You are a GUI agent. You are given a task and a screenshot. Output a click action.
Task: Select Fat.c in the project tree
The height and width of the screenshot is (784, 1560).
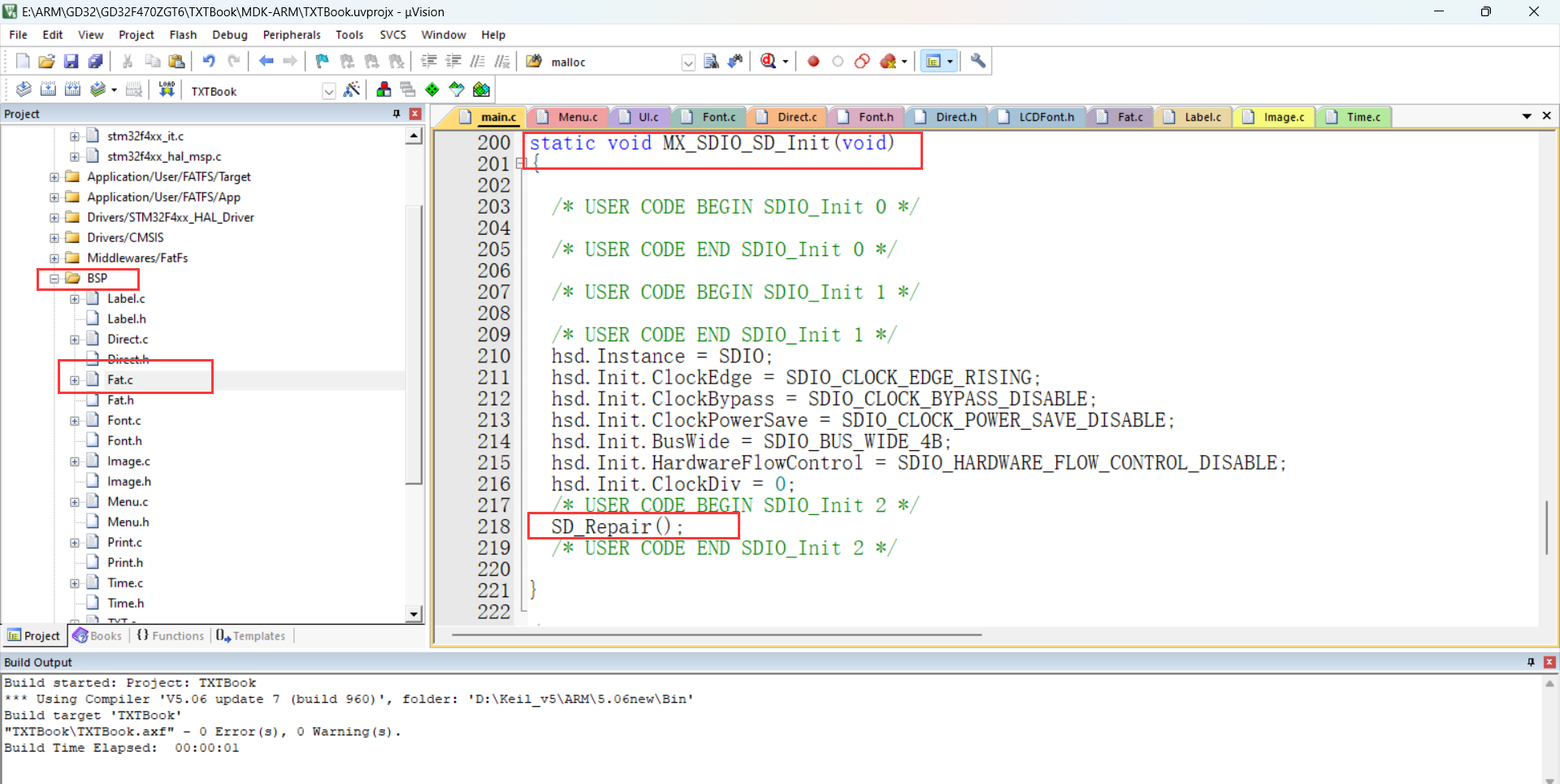[120, 380]
